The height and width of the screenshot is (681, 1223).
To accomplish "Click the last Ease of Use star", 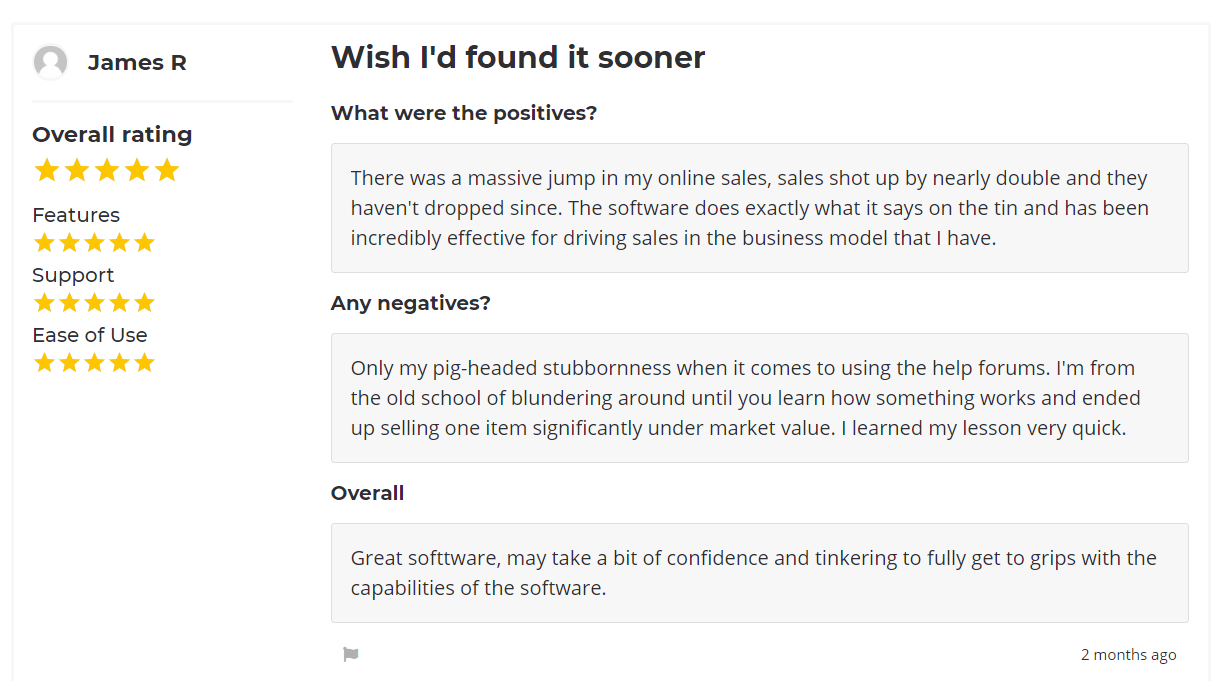I will tap(144, 362).
